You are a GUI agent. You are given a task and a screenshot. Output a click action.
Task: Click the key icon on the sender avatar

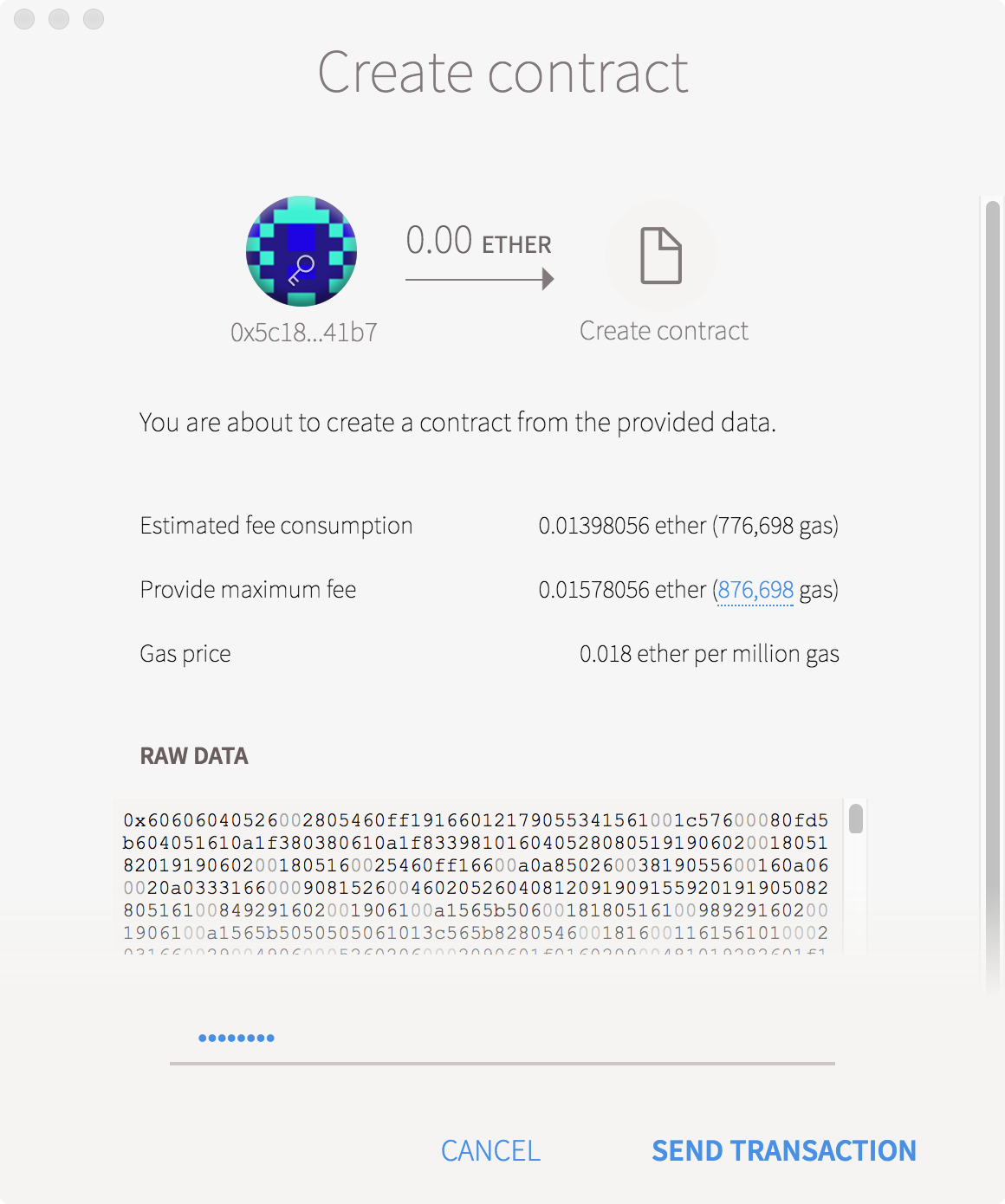click(301, 269)
